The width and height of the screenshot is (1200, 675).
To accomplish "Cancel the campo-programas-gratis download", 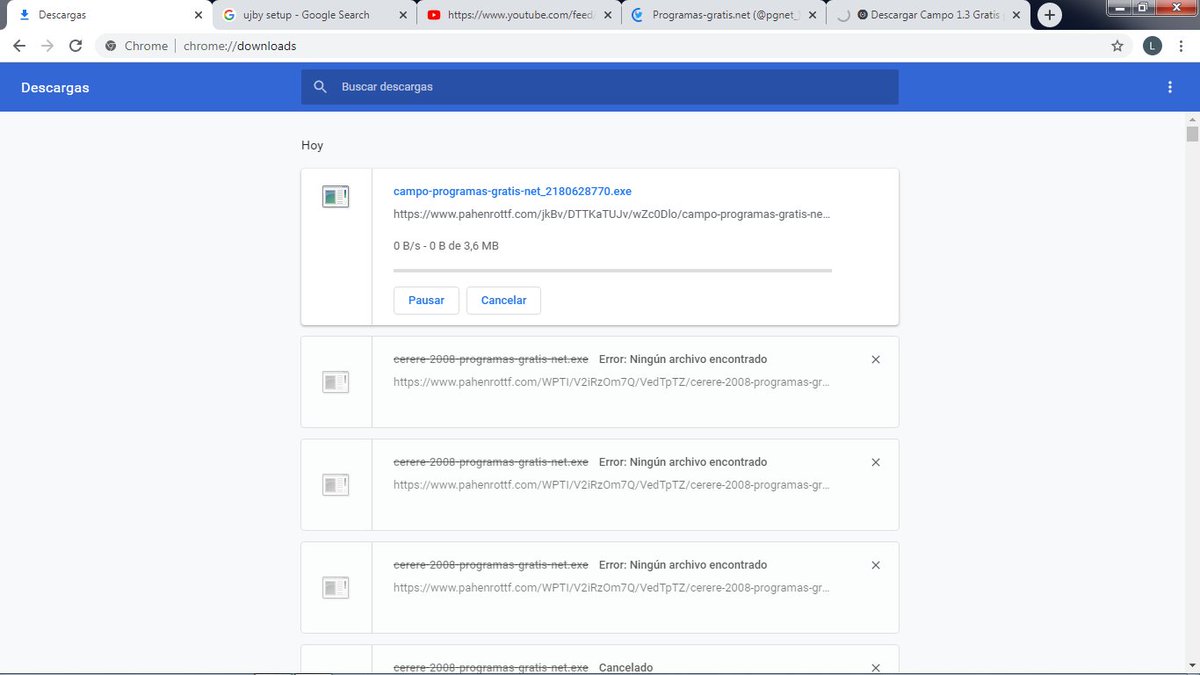I will [x=504, y=300].
